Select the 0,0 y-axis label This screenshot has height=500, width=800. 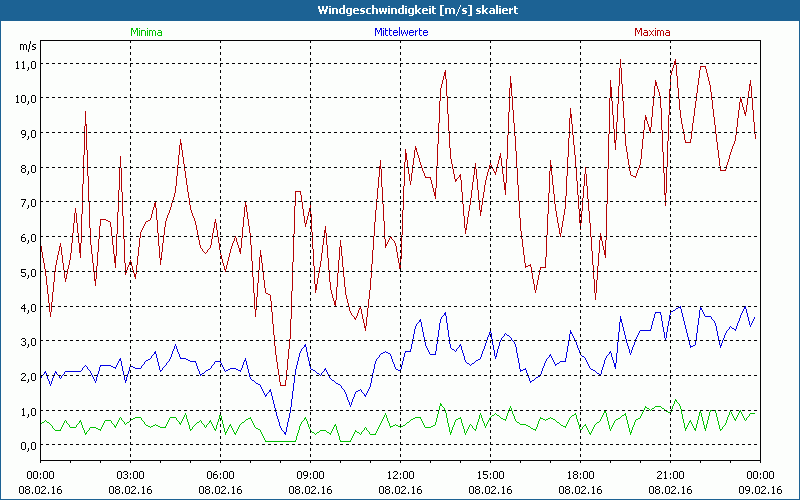coord(27,446)
